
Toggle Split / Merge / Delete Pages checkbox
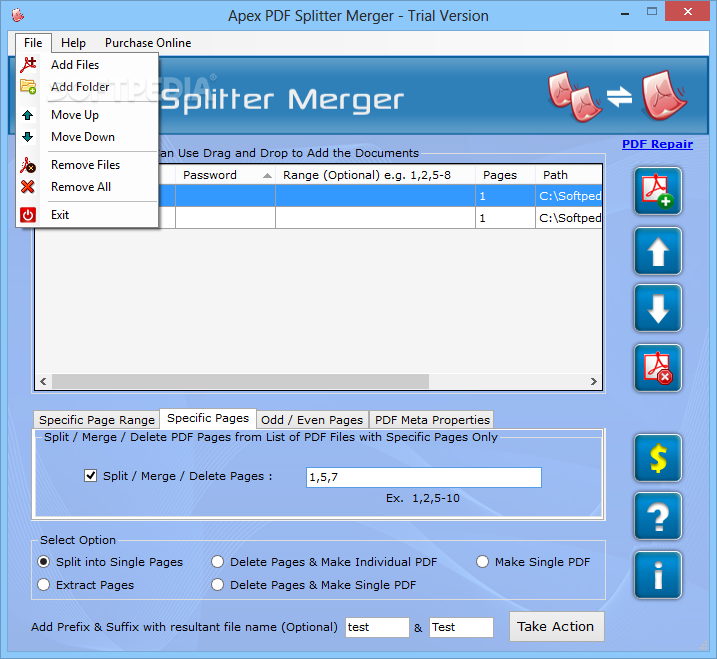click(x=91, y=476)
